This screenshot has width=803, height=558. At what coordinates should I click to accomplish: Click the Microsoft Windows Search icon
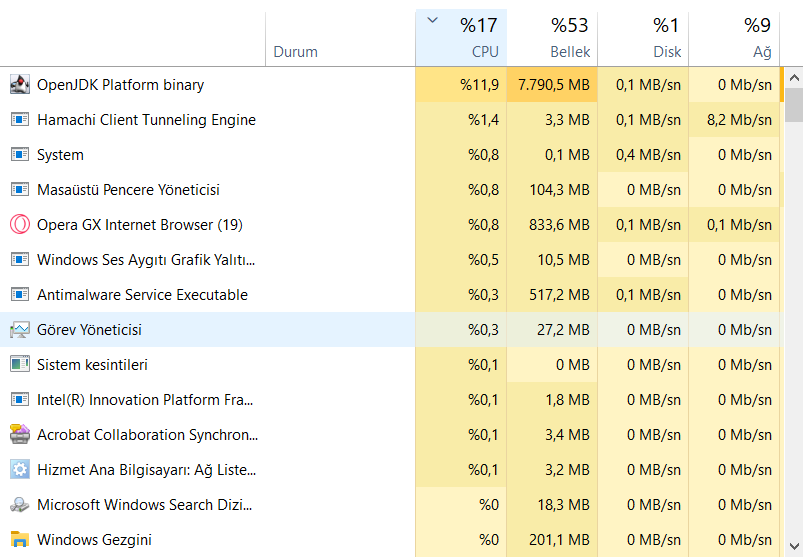click(20, 505)
